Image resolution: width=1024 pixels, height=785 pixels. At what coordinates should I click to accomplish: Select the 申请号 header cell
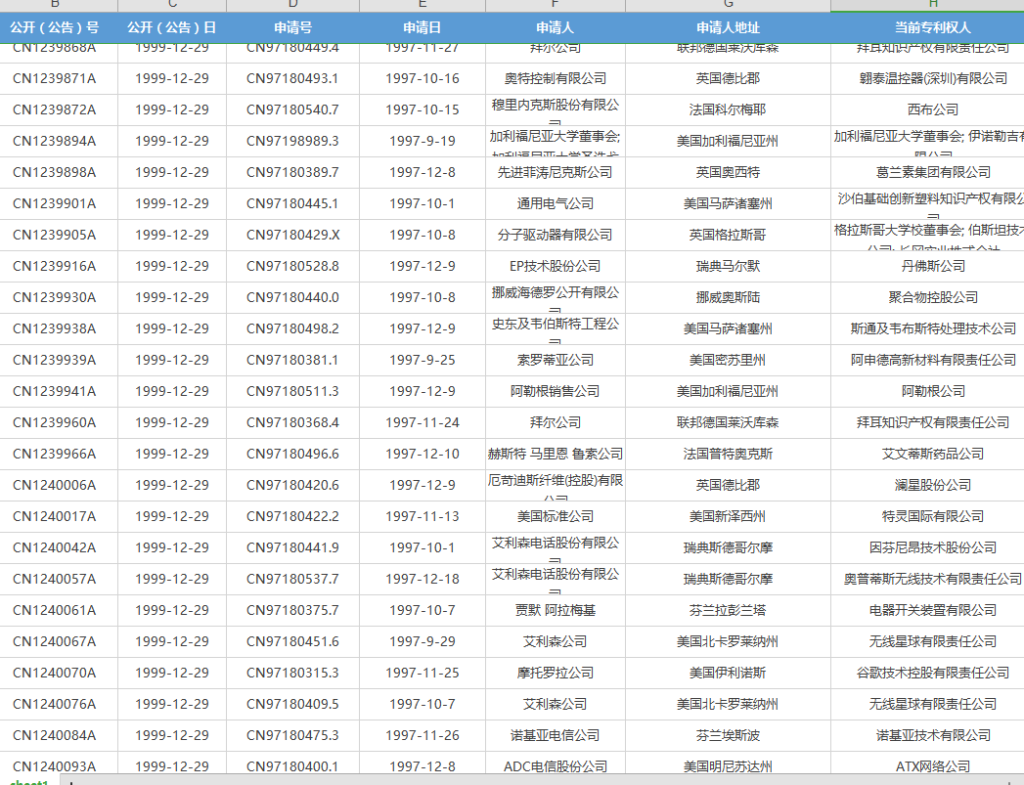tap(293, 27)
